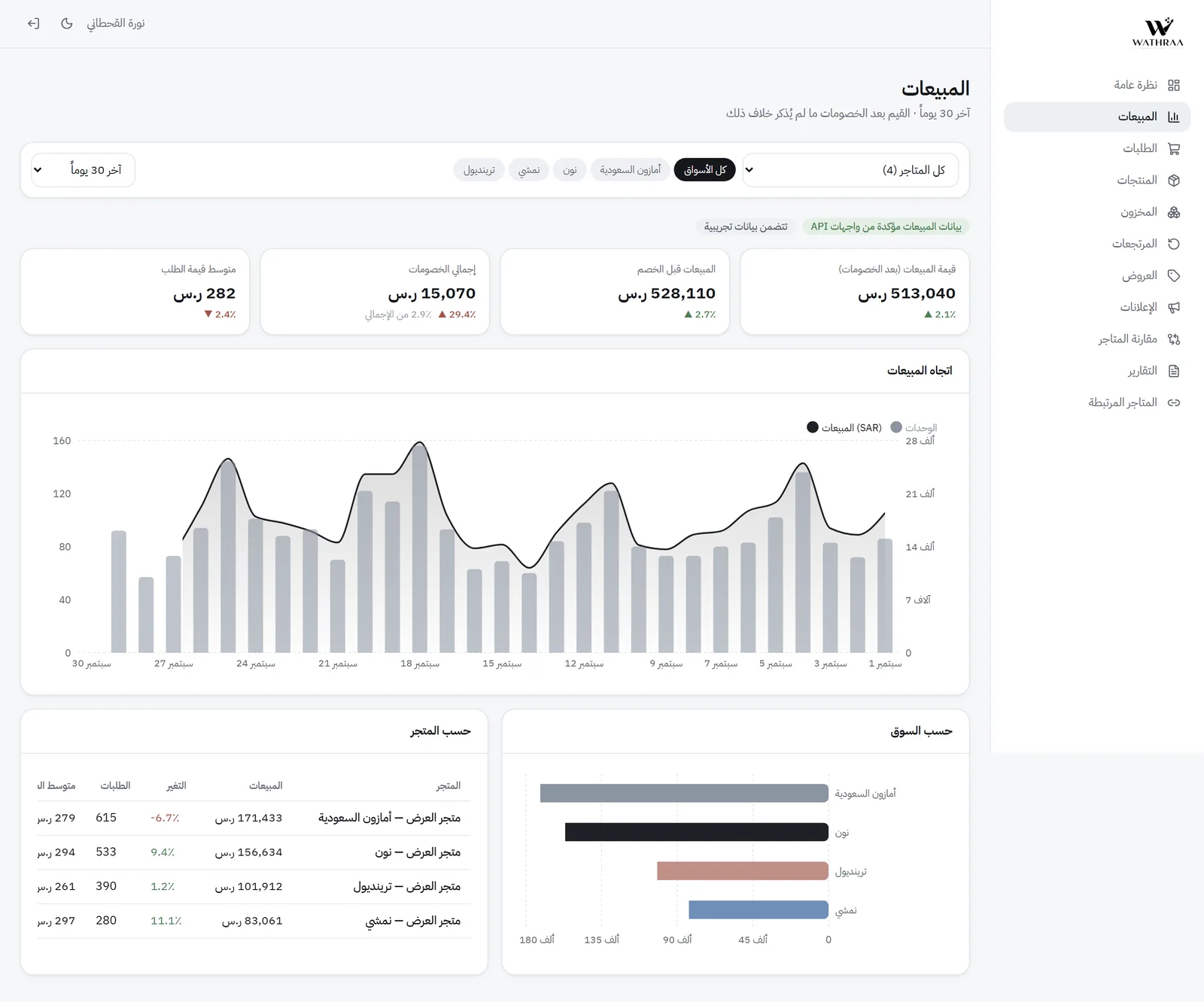Filter by ترينديول marketplace chip

[x=479, y=170]
